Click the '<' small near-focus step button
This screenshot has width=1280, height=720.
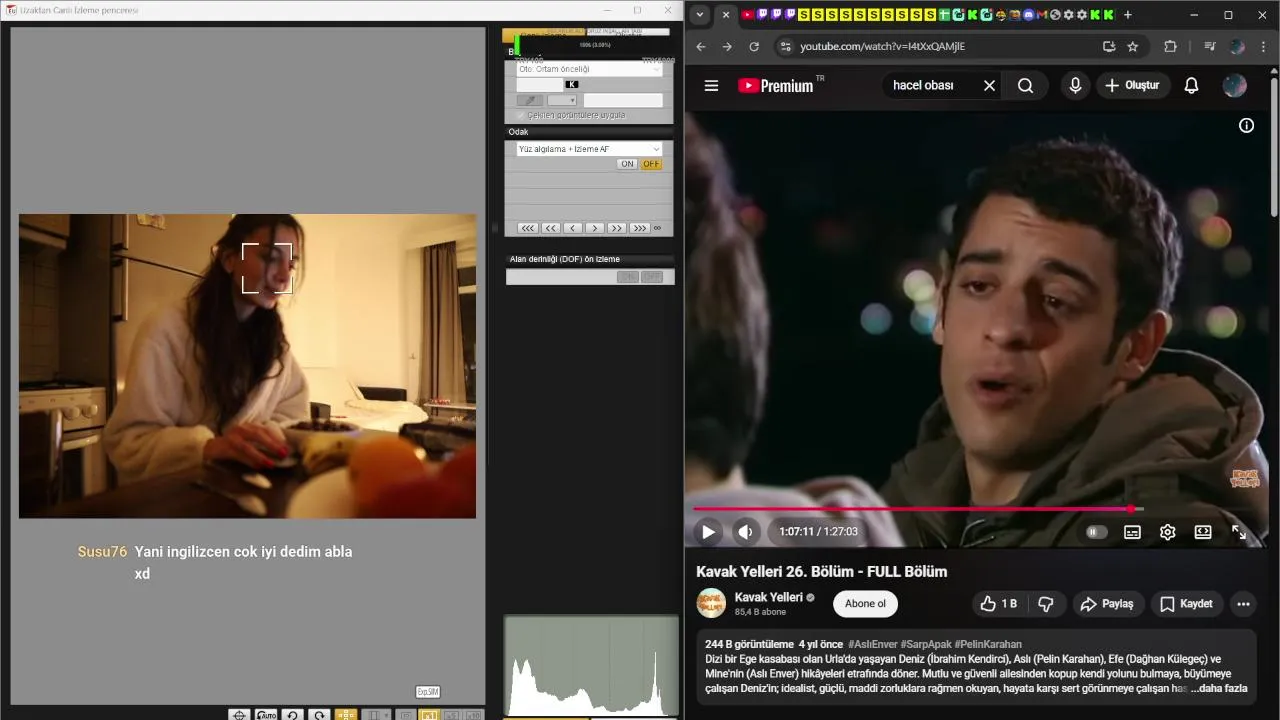[x=573, y=228]
